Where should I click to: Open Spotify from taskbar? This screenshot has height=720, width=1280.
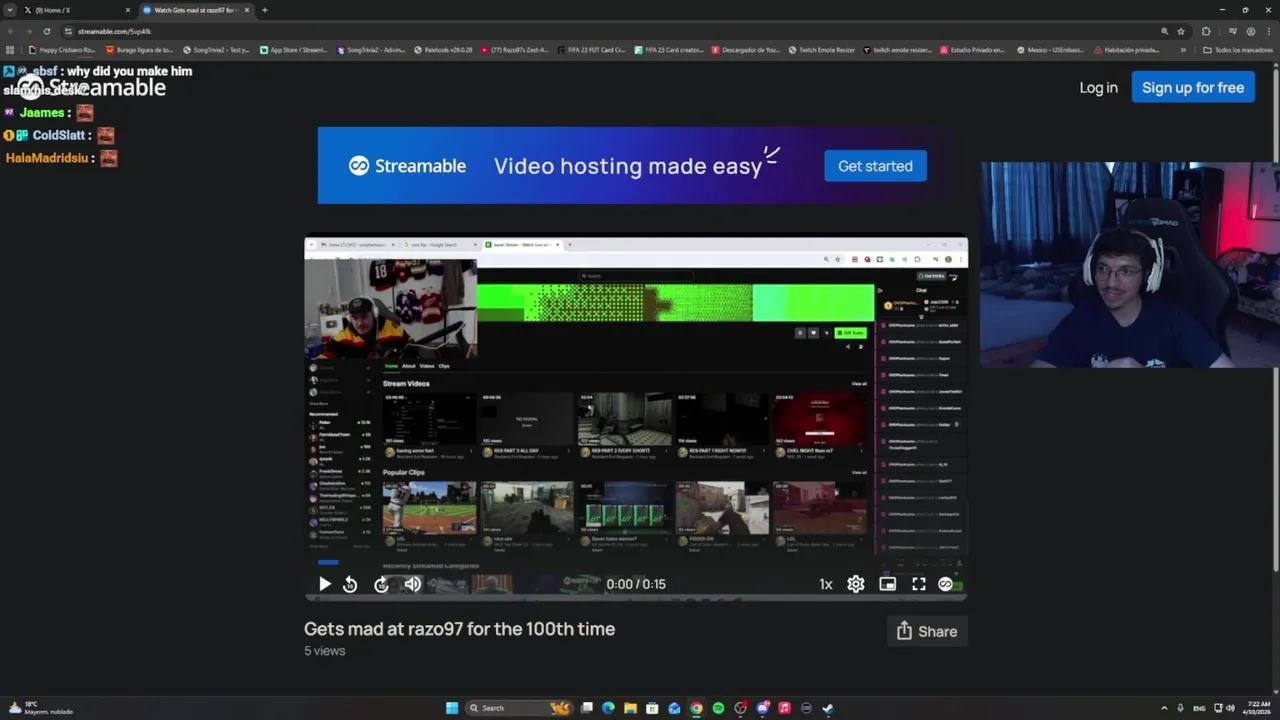click(x=718, y=708)
